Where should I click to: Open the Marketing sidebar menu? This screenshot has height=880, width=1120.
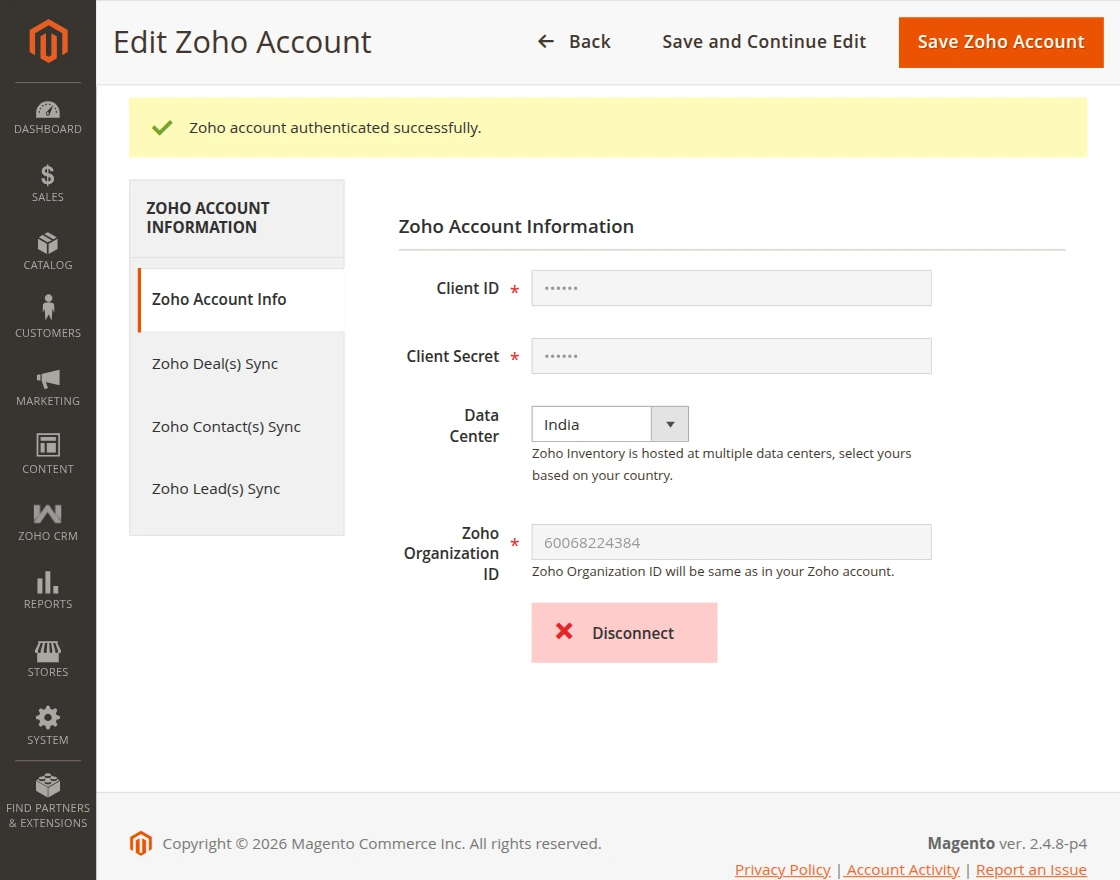tap(48, 388)
